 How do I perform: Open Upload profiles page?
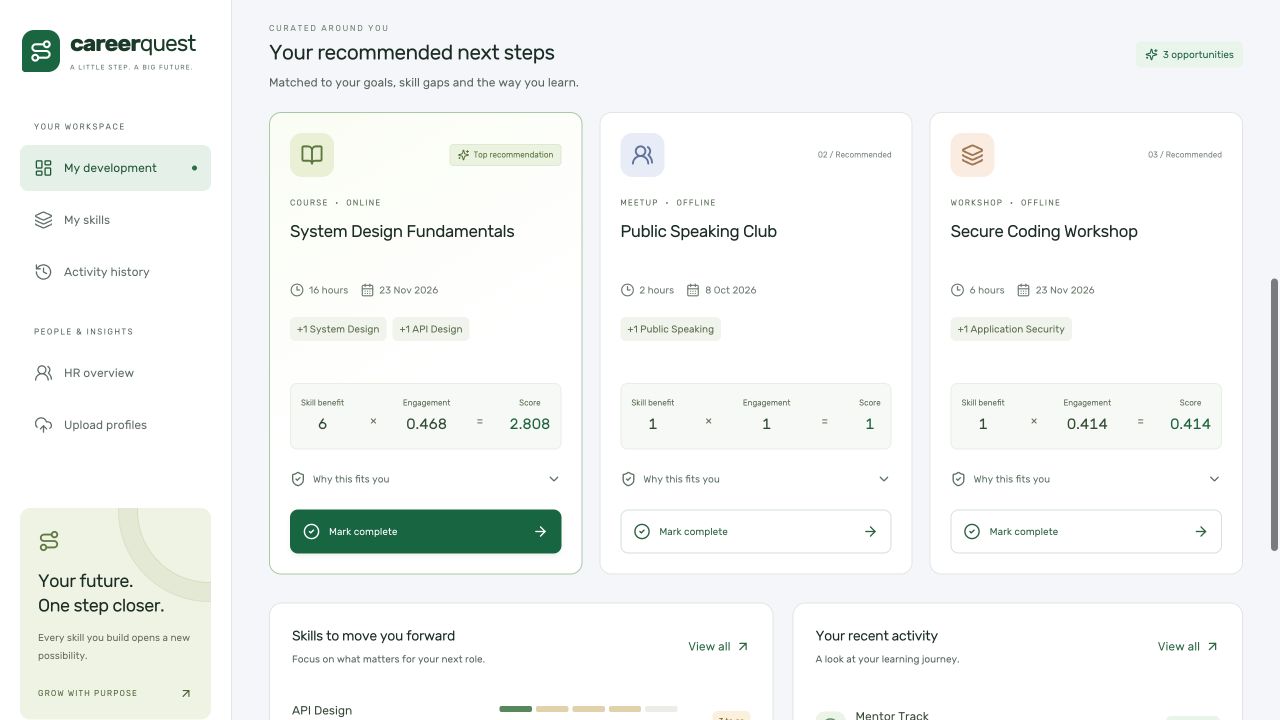click(x=115, y=425)
